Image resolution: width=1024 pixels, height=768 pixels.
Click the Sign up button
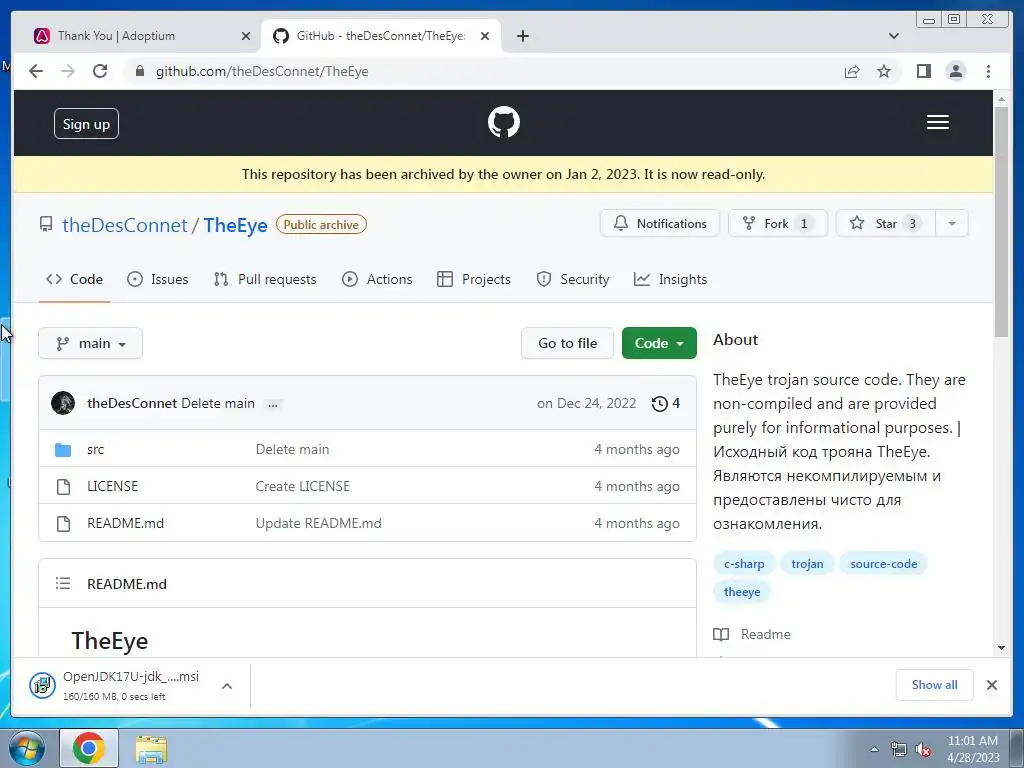point(86,123)
